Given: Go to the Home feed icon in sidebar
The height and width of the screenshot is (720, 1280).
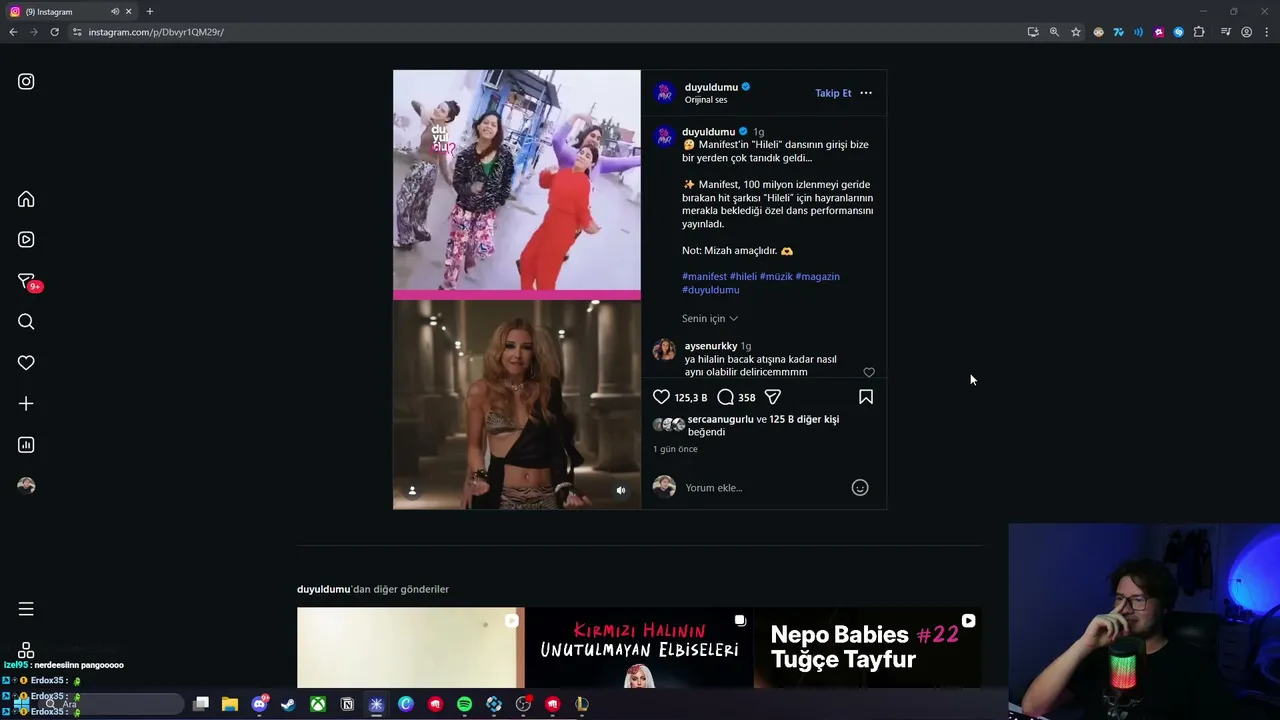Looking at the screenshot, I should pyautogui.click(x=26, y=199).
